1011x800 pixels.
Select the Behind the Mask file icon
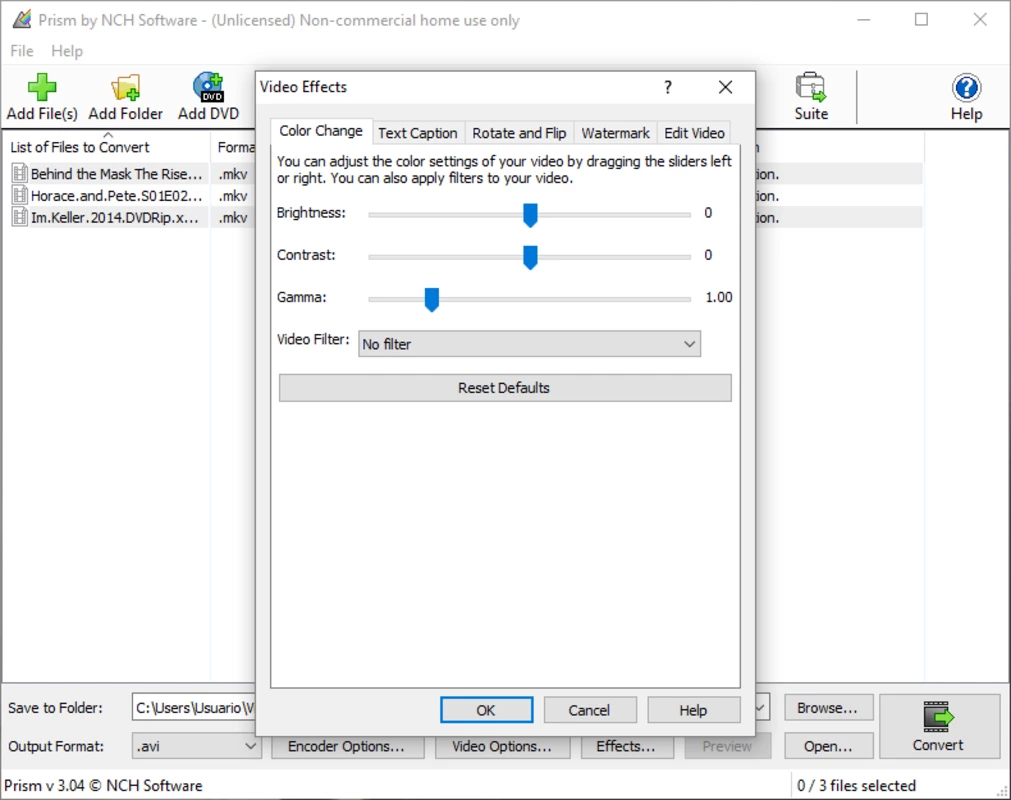click(20, 173)
